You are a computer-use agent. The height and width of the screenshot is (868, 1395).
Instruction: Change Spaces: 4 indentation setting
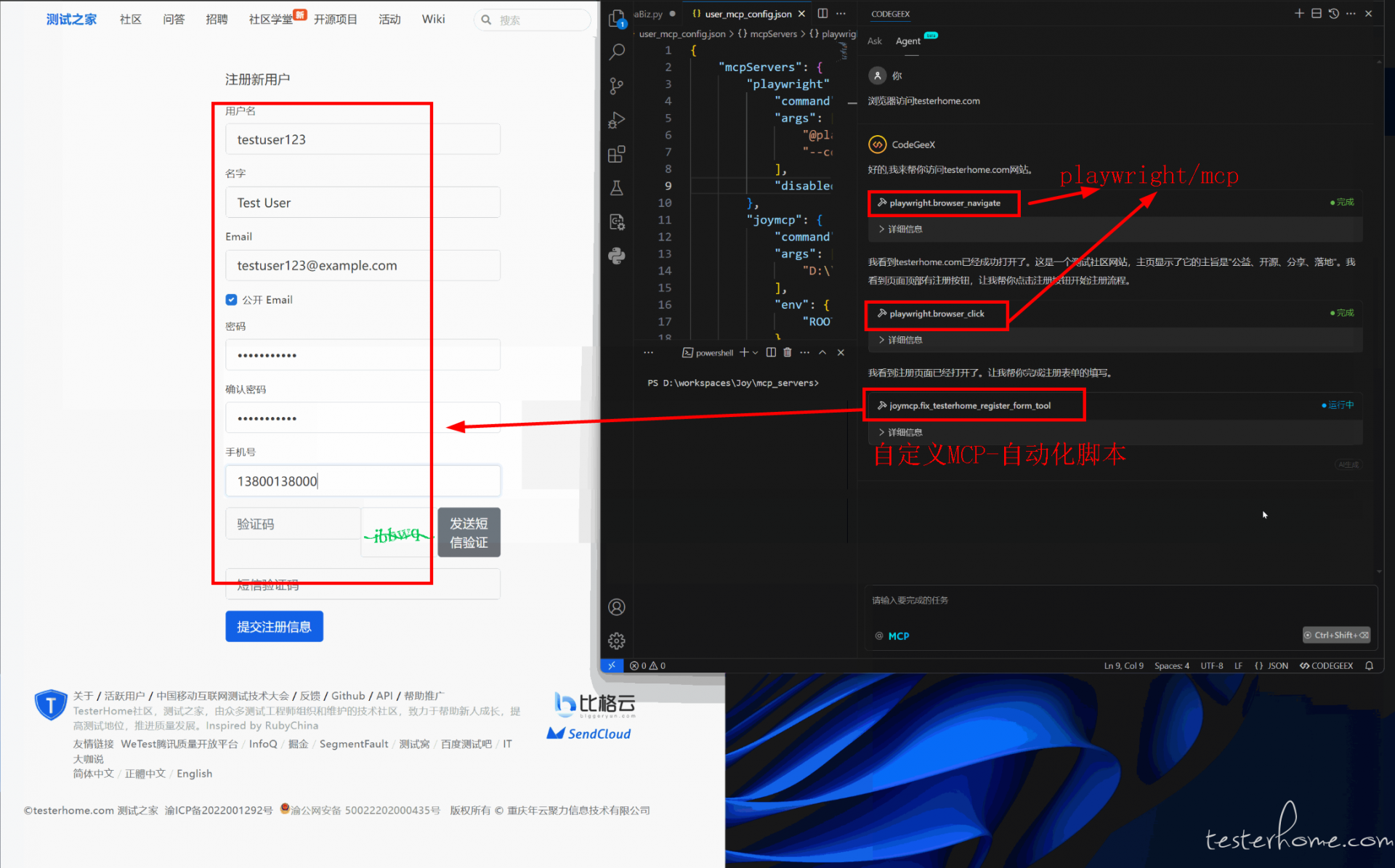(1171, 665)
